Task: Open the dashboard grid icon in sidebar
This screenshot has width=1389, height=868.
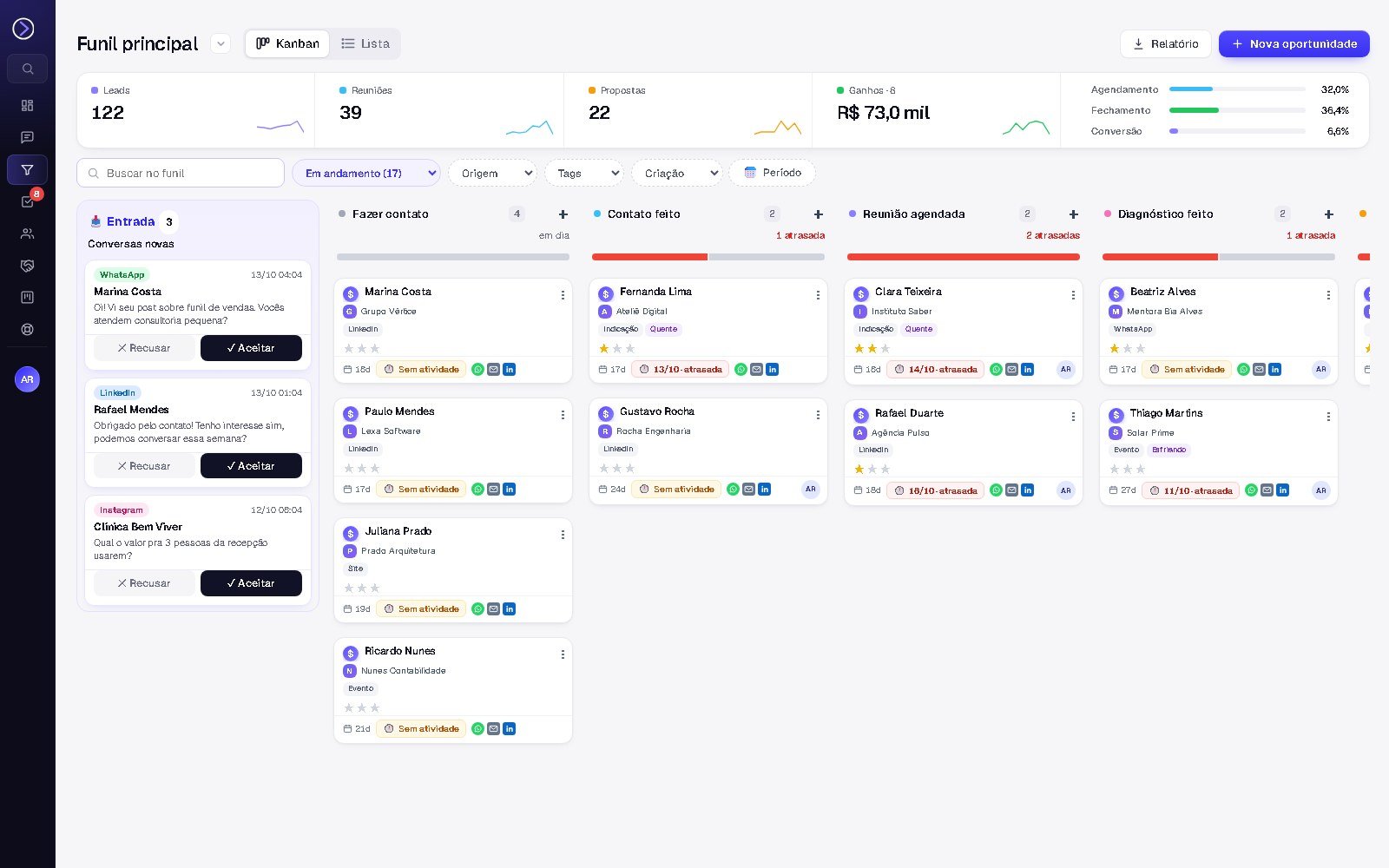Action: pyautogui.click(x=28, y=105)
